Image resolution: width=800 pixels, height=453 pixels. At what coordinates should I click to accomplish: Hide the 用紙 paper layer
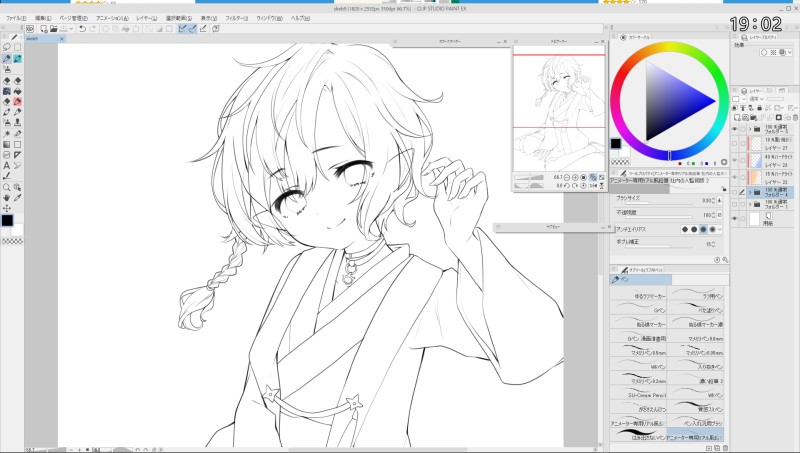(x=735, y=219)
